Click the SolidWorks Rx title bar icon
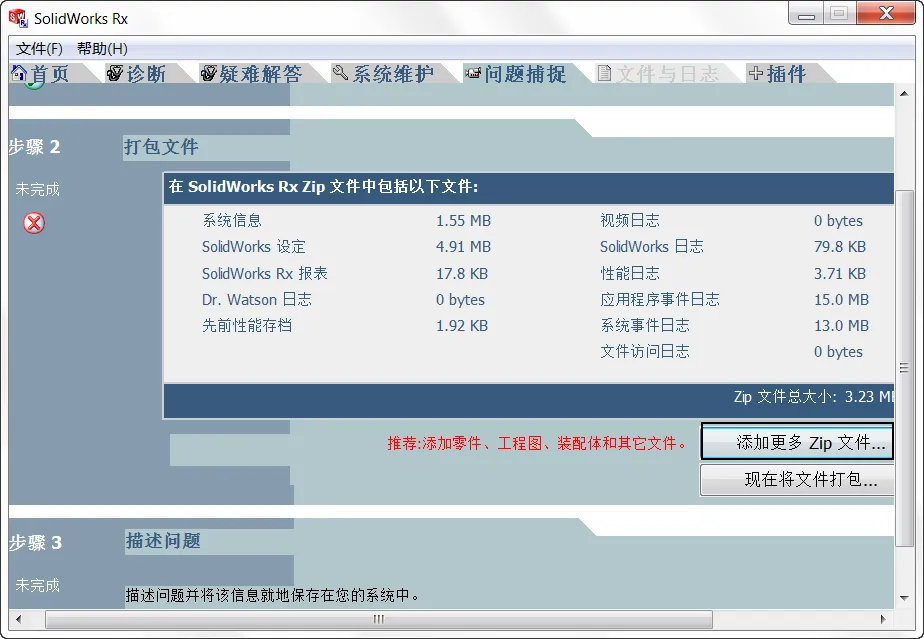 pyautogui.click(x=18, y=18)
